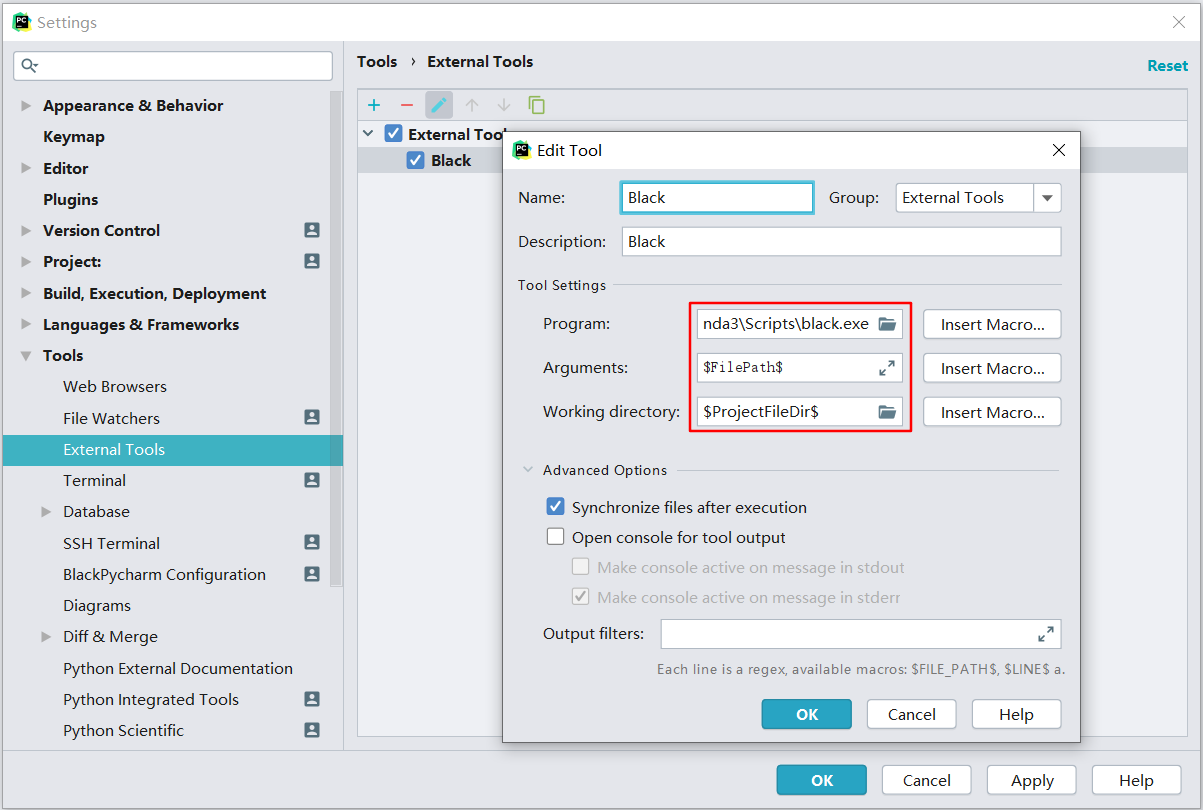Toggle Synchronize files after execution
Screen dimensions: 1203x810
555,507
